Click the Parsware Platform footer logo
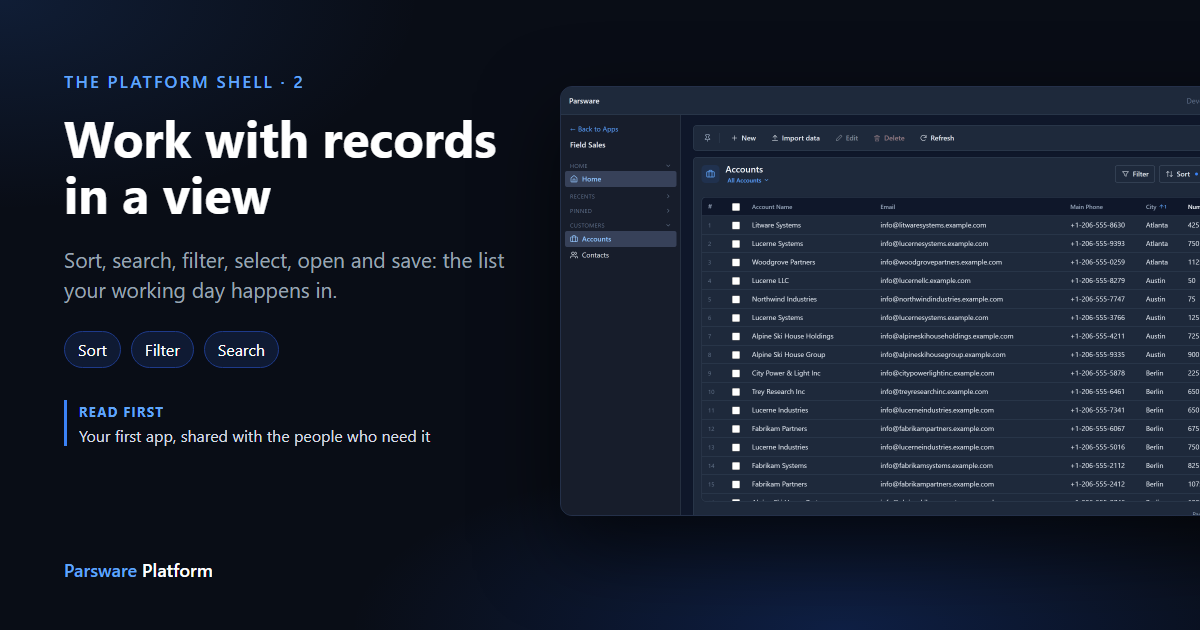The image size is (1200, 630). [x=138, y=571]
